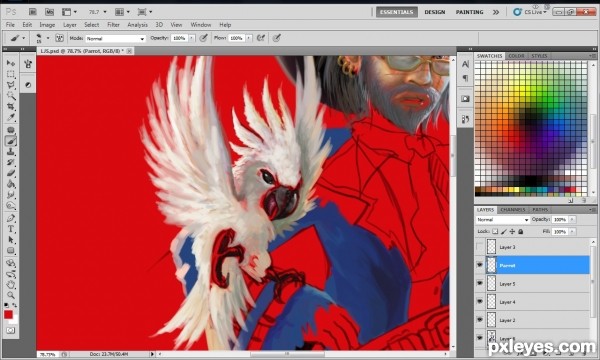Open brush Flow slider arrow

click(249, 38)
